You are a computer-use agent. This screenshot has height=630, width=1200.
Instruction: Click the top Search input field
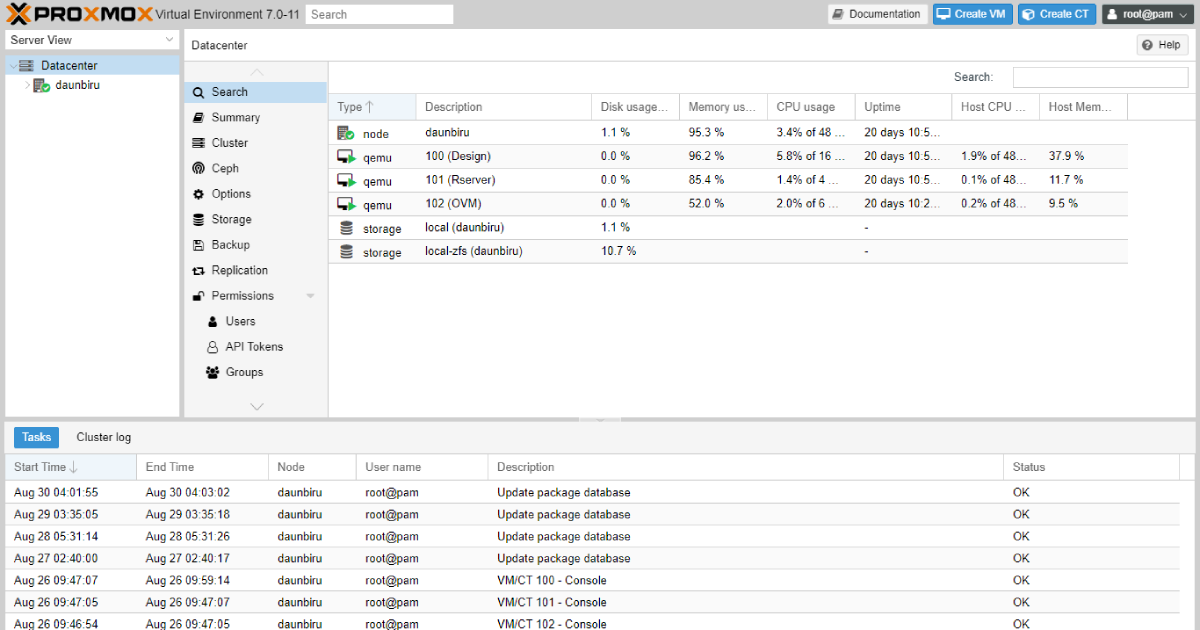(379, 14)
